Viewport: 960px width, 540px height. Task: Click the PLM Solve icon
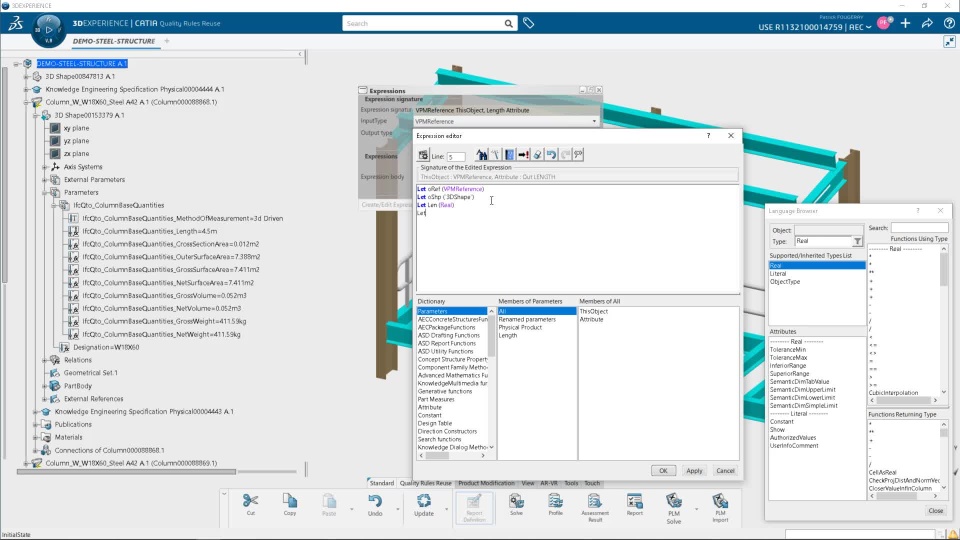point(673,501)
